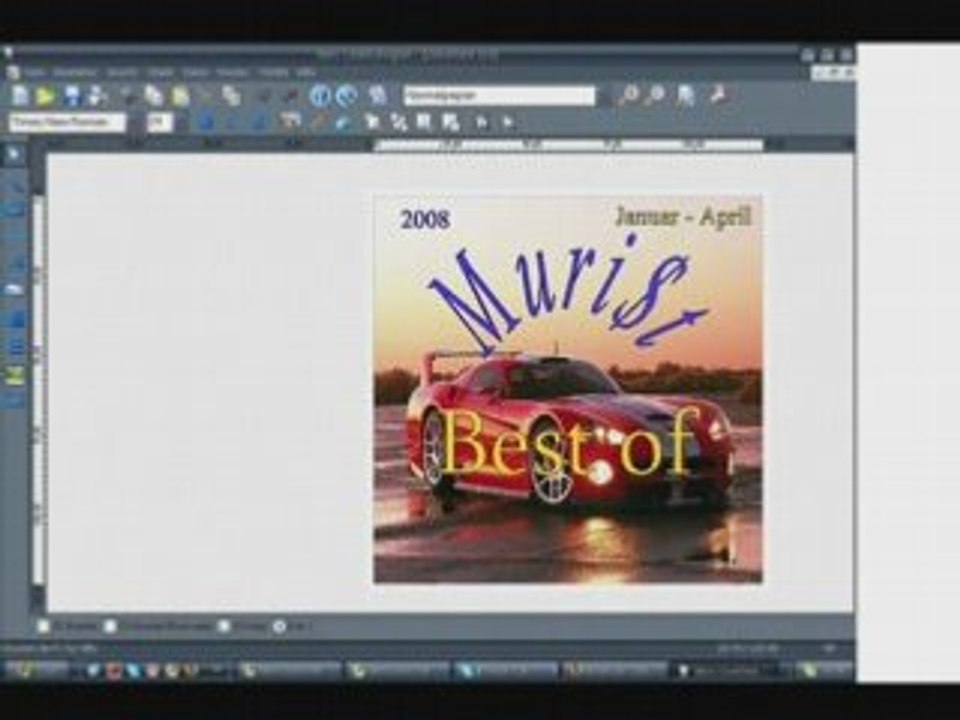Image resolution: width=960 pixels, height=720 pixels.
Task: Click the zoom in magnifier icon
Action: 628,95
